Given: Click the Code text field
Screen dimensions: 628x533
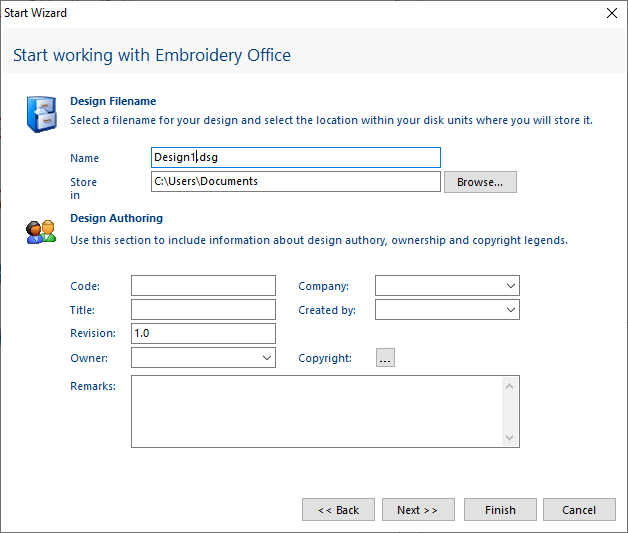Looking at the screenshot, I should click(203, 286).
